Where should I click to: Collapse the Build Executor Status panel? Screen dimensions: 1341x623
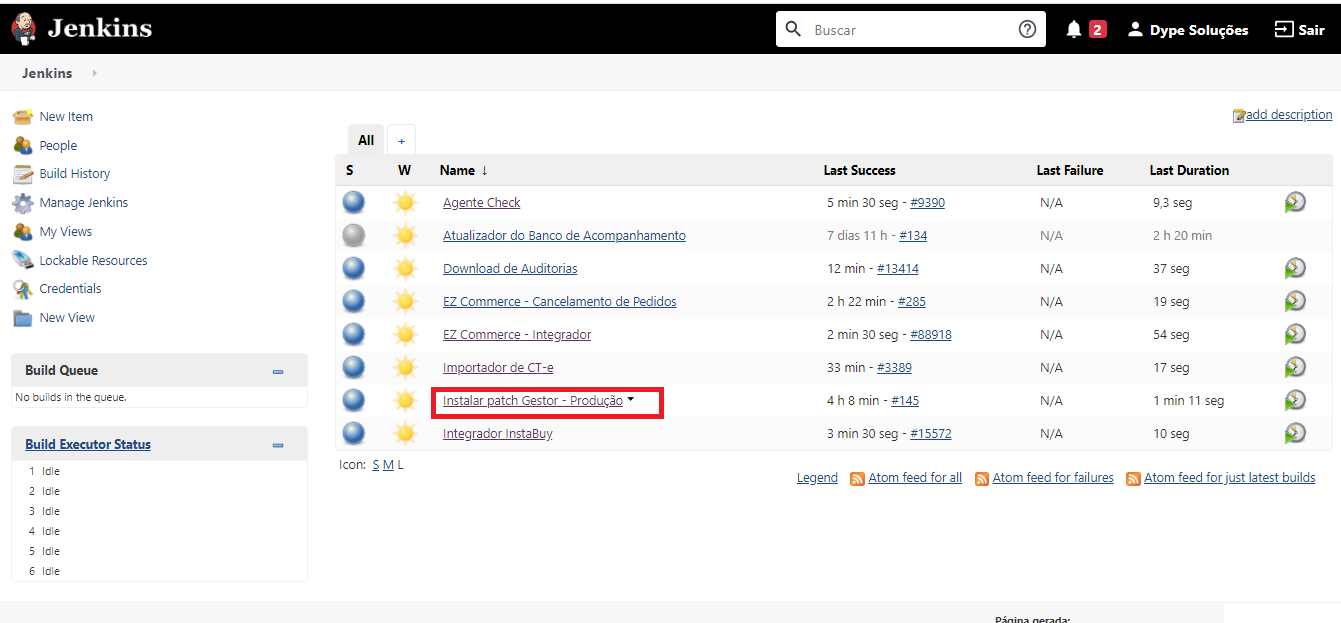278,445
